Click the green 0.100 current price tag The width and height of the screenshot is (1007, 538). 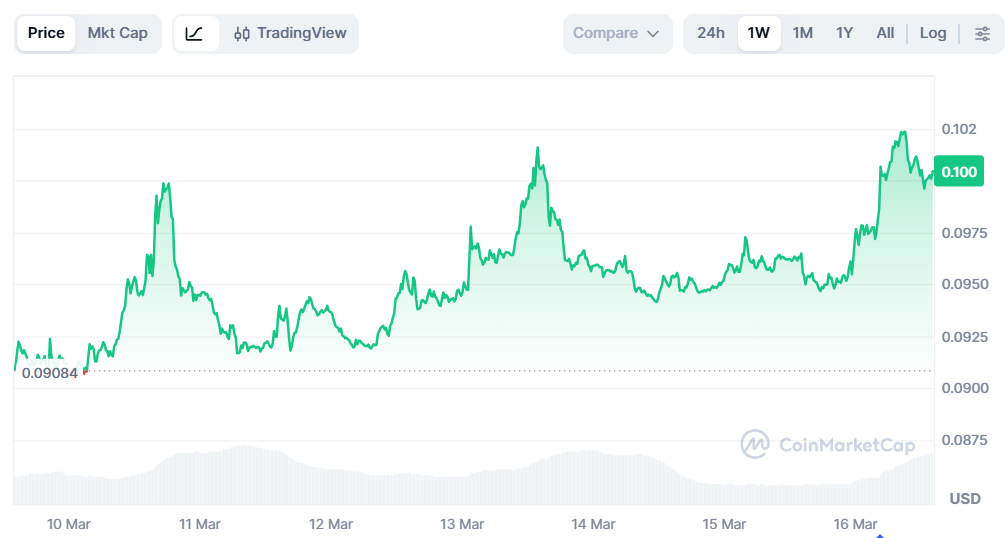tap(959, 172)
